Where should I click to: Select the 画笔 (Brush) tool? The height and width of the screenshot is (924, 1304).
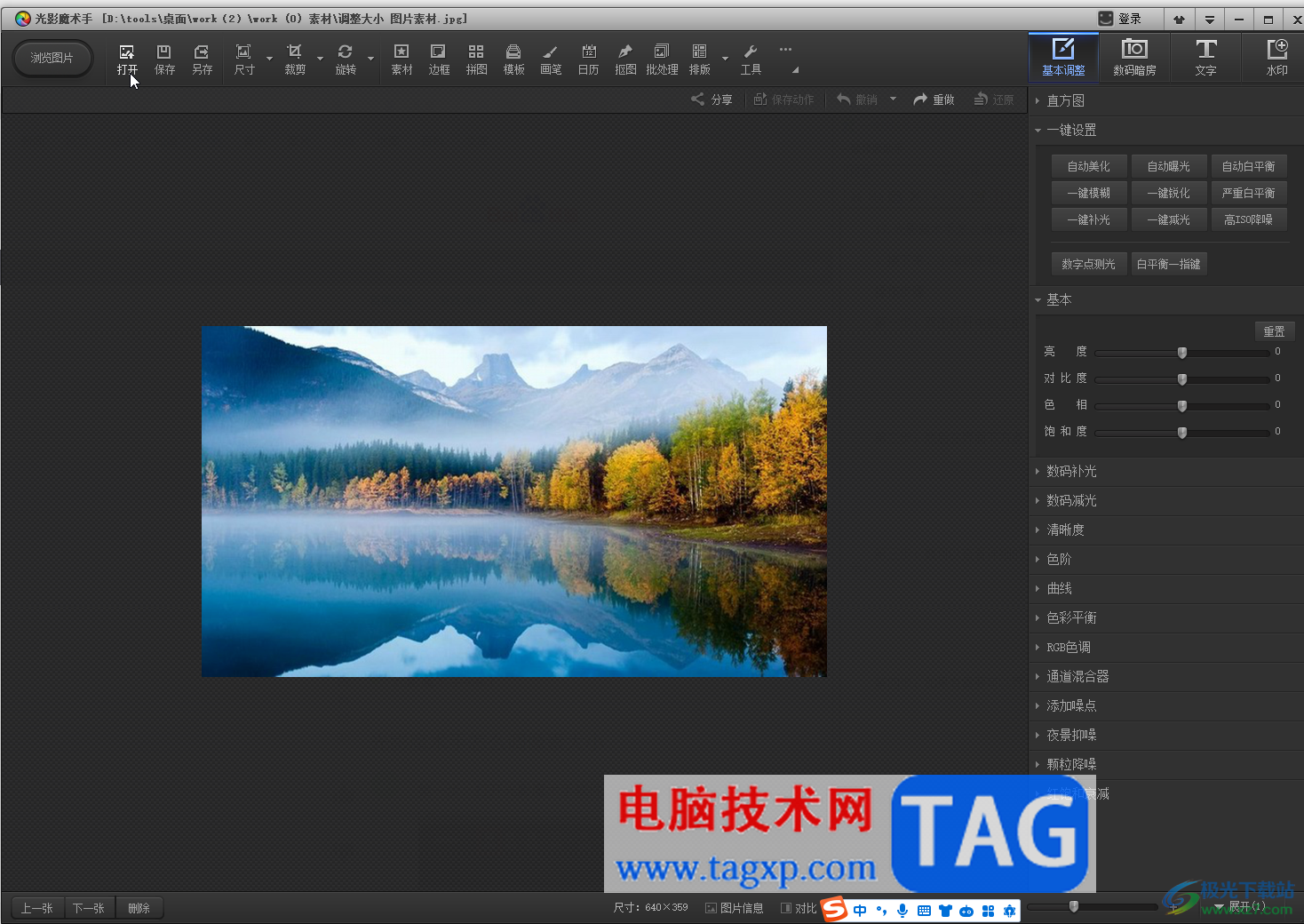tap(551, 59)
